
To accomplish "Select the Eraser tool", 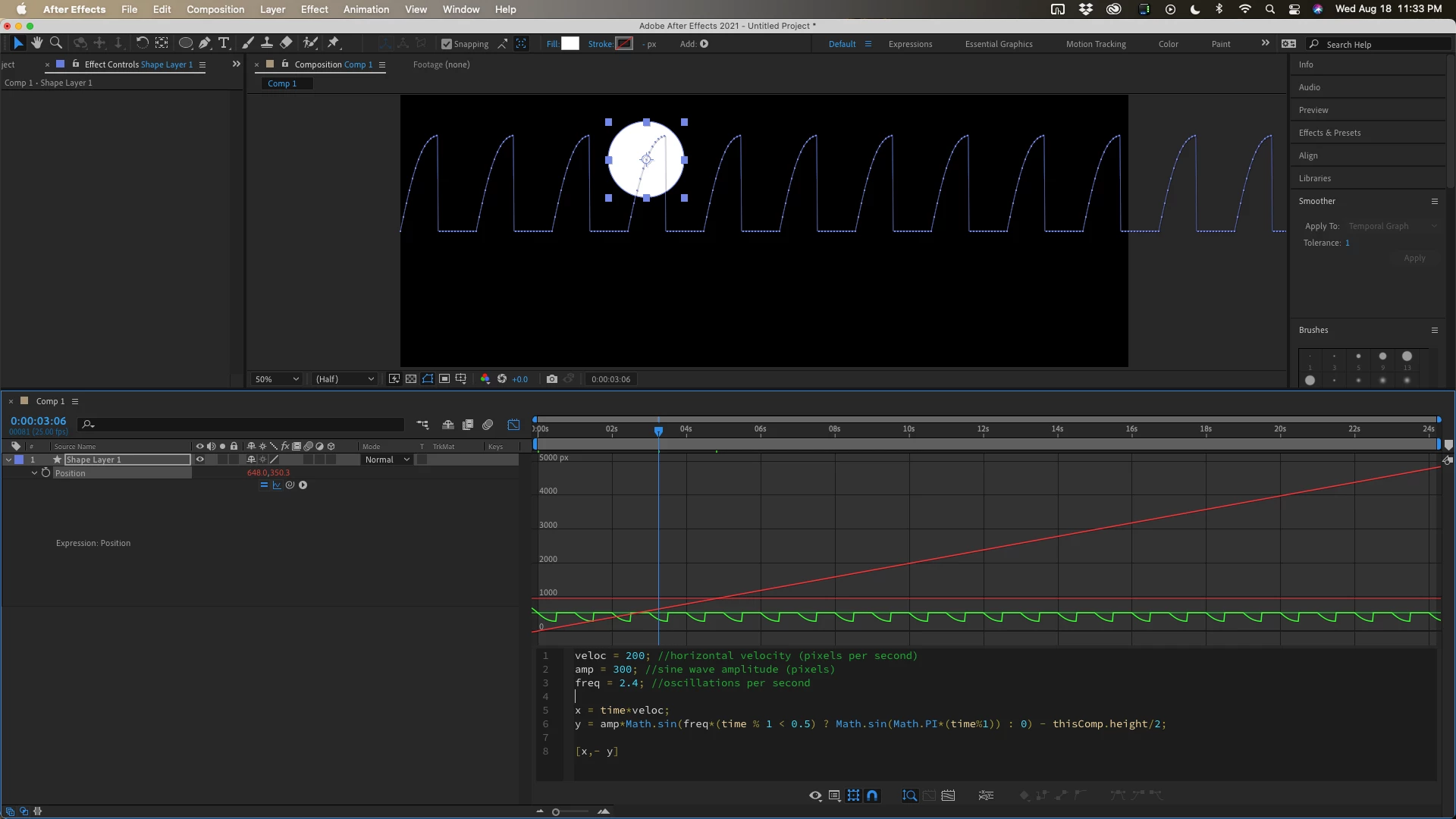I will [x=286, y=43].
